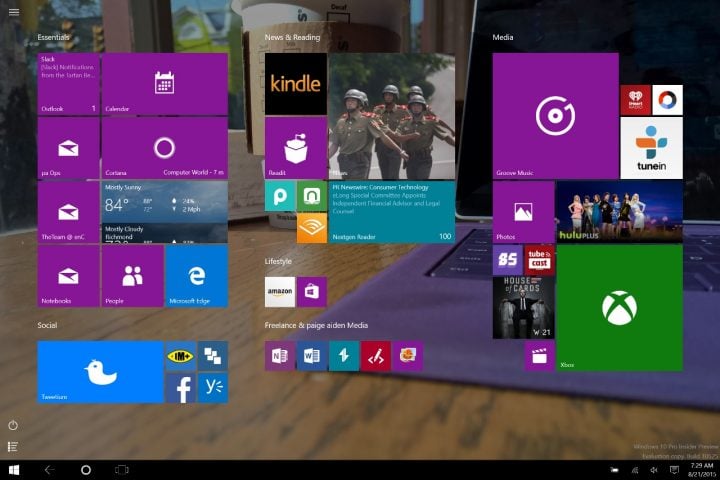
Task: Open the People tile
Action: (x=133, y=276)
